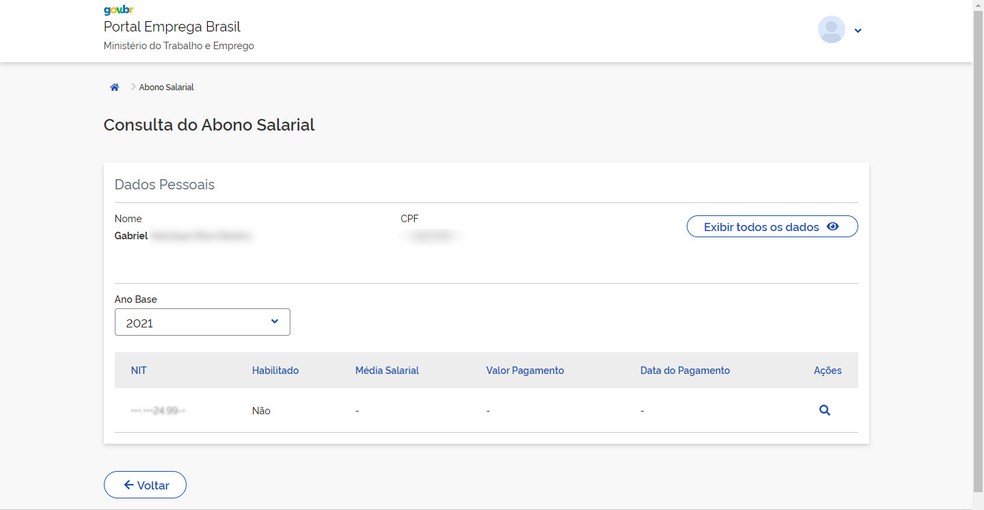
Task: Show all data with eye icon
Action: 833,227
